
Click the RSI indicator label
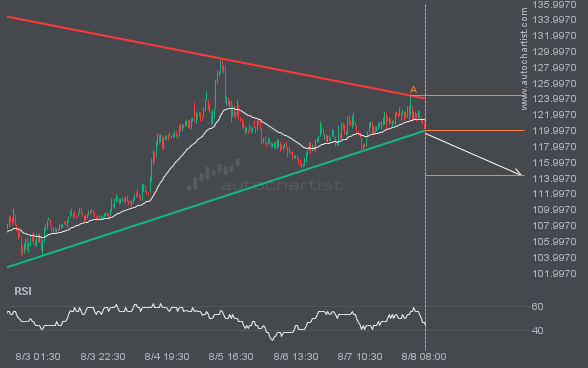coord(23,291)
